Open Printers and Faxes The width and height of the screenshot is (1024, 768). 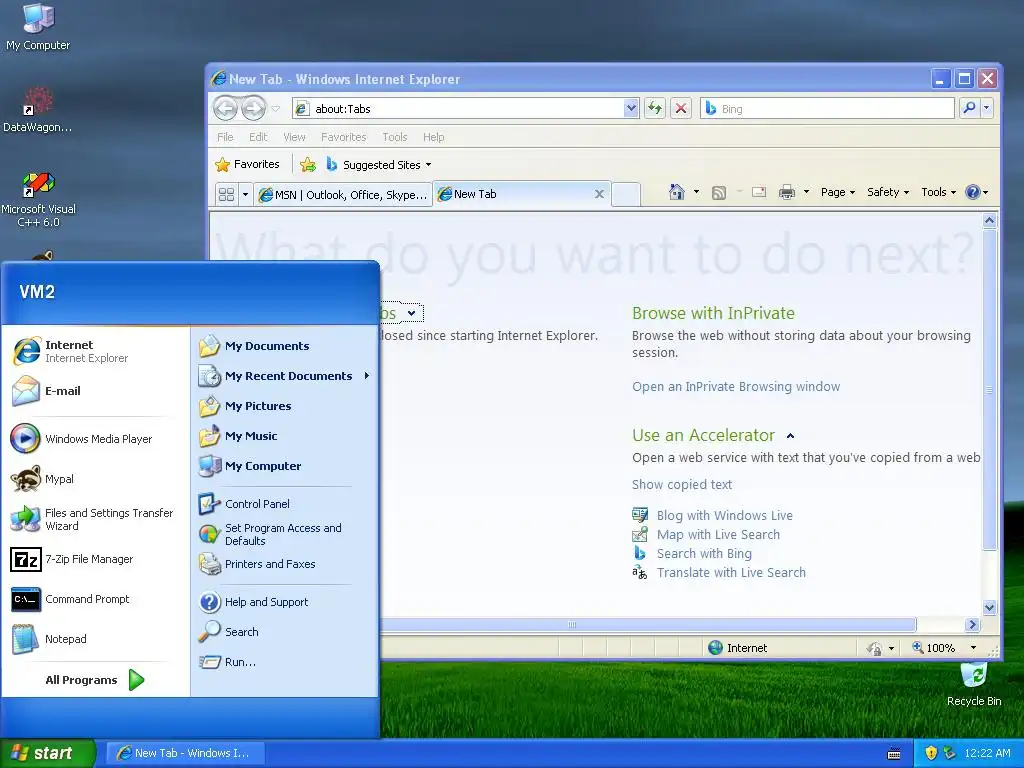[x=284, y=564]
